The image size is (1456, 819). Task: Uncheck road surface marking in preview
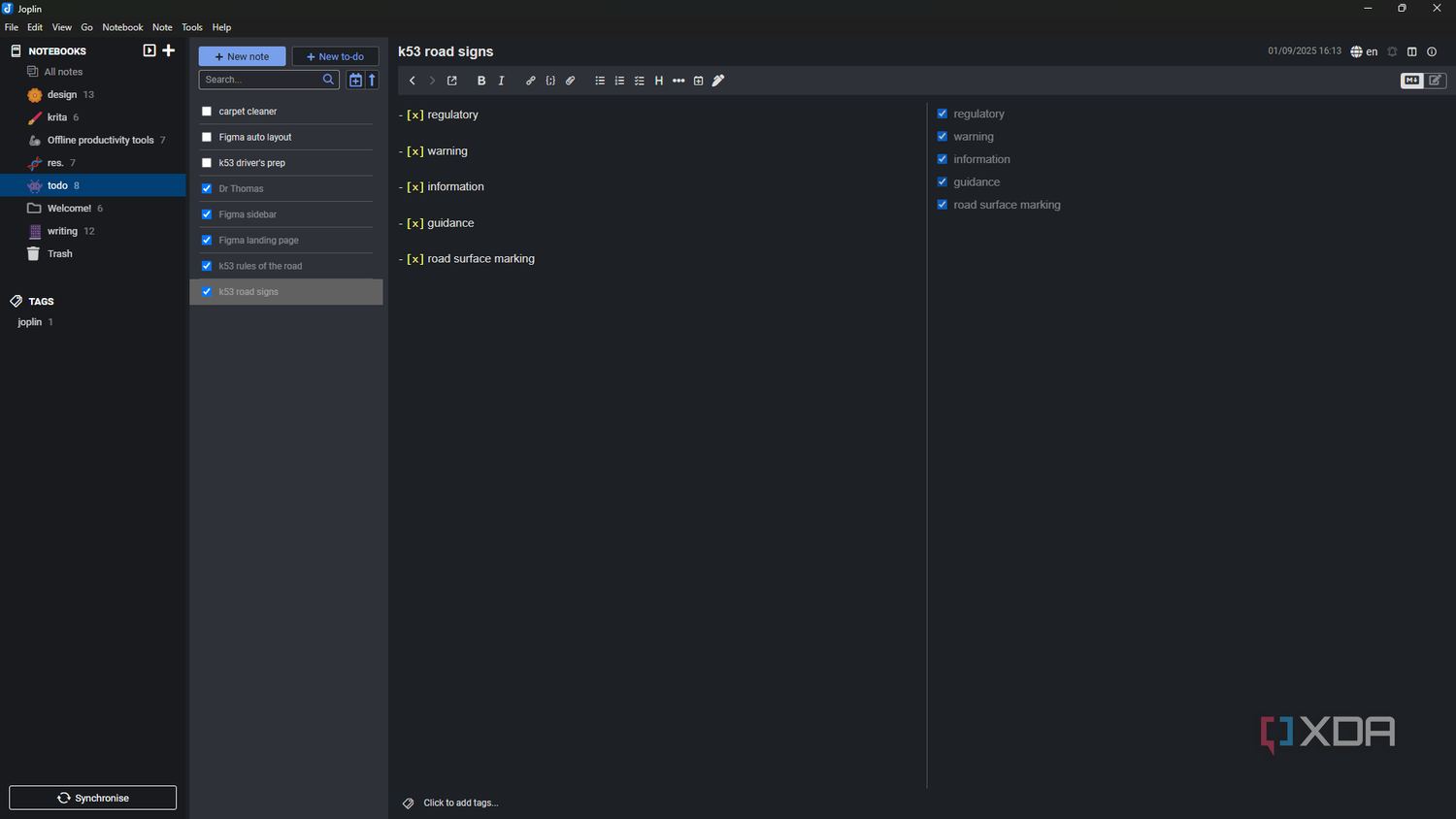click(x=942, y=205)
